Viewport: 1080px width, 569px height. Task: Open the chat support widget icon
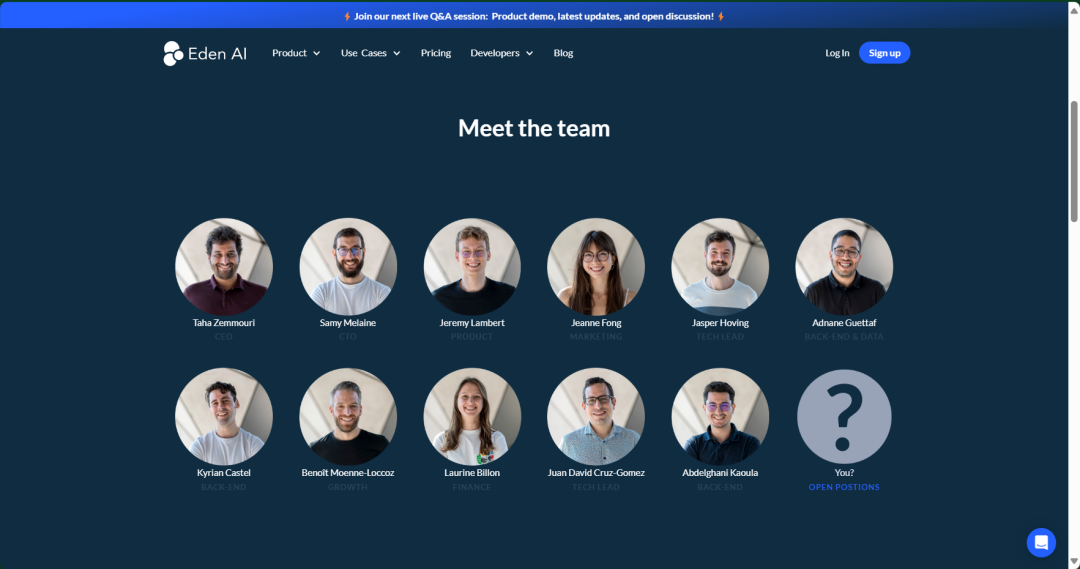pos(1041,542)
